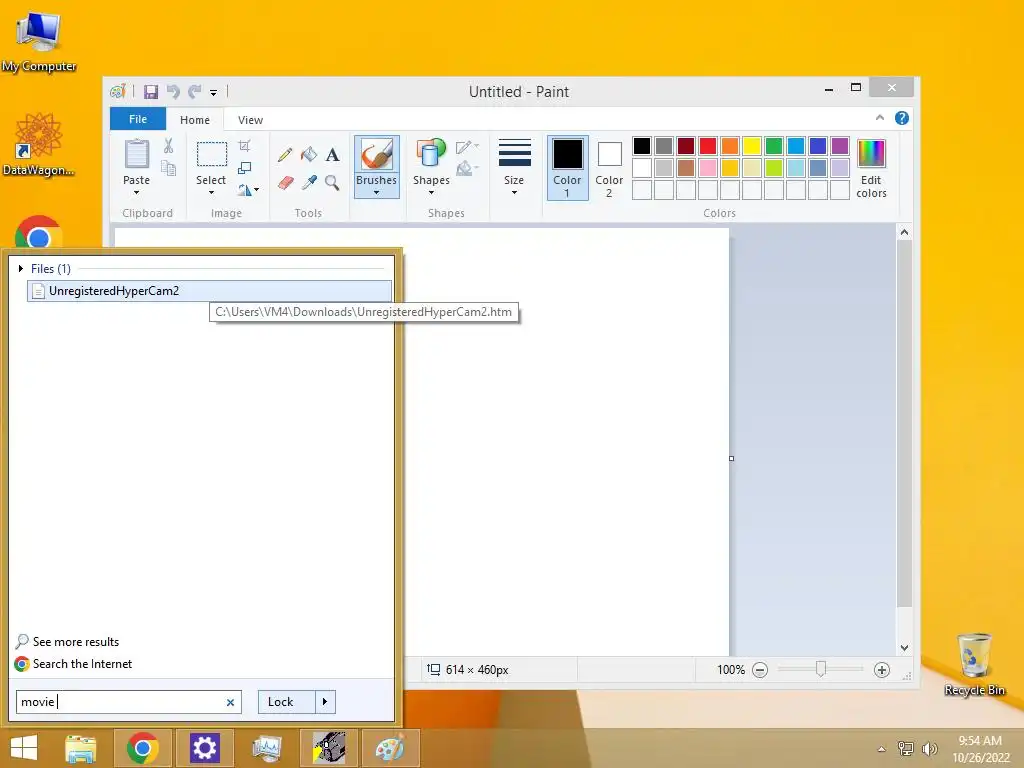The image size is (1024, 768).
Task: Expand the Paste dropdown arrow
Action: 136,193
